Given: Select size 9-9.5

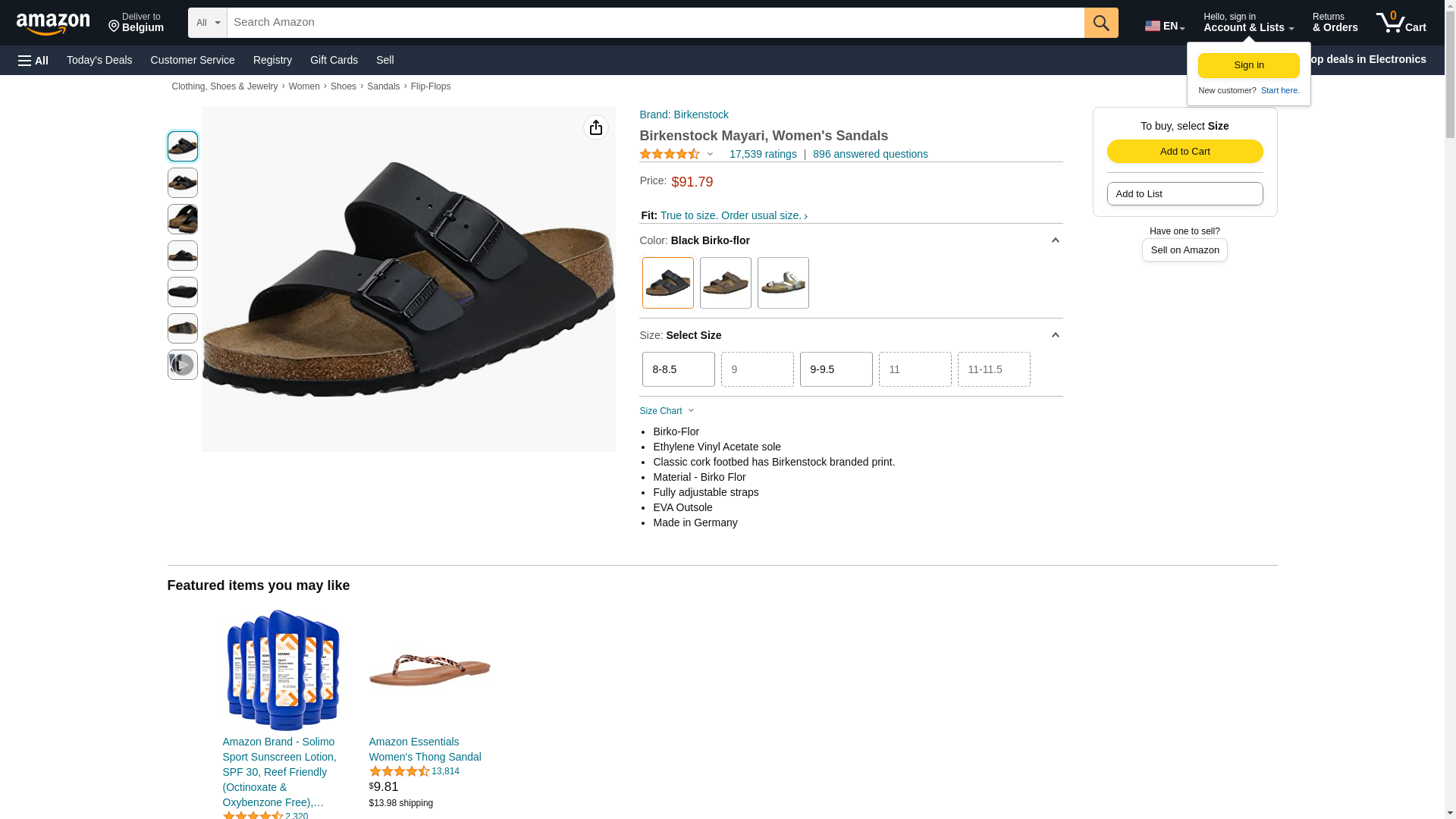Looking at the screenshot, I should [836, 369].
